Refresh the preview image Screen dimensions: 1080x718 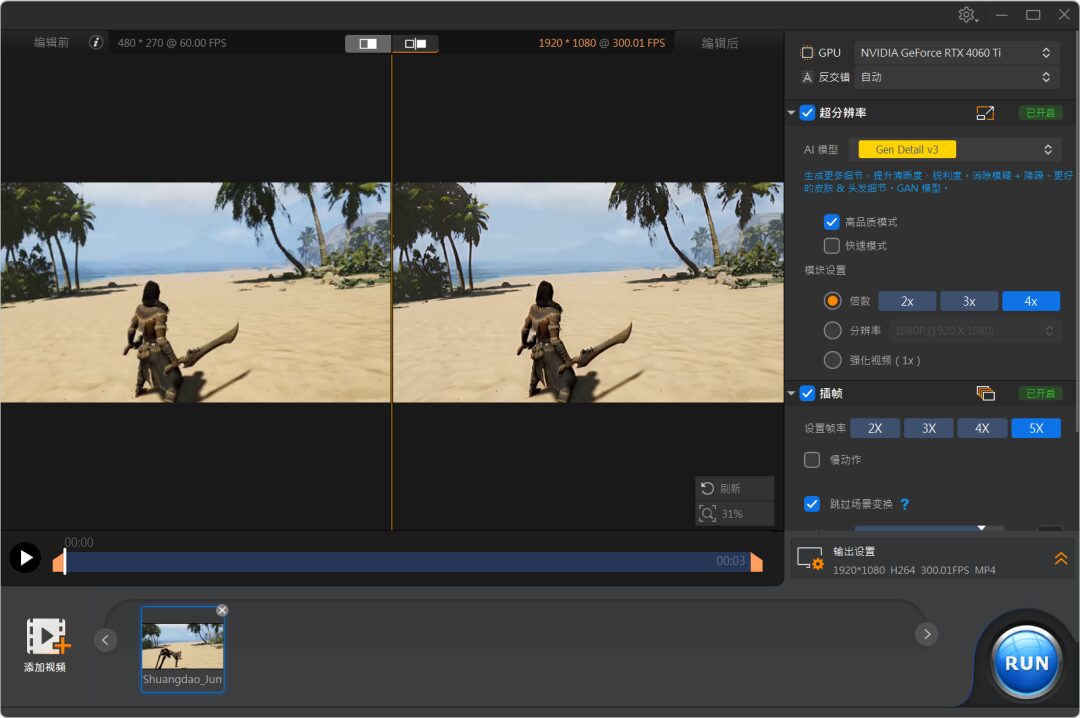pos(734,488)
